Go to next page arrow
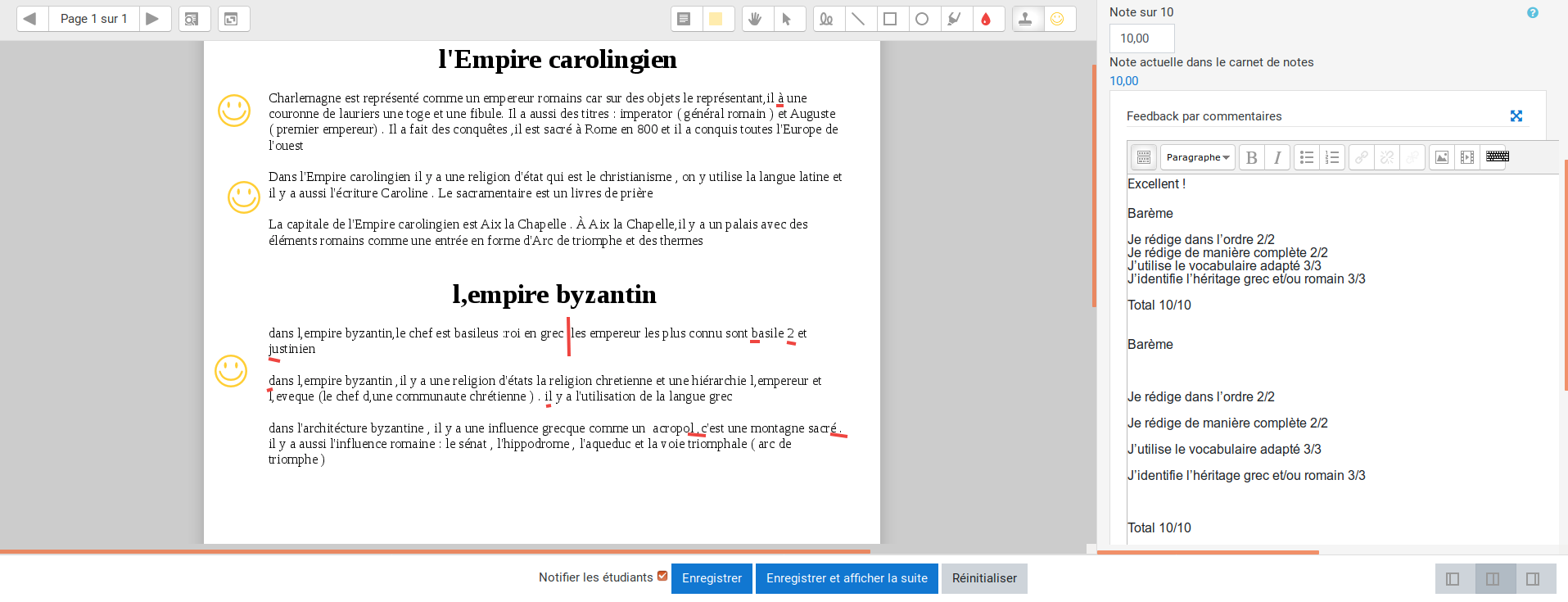Screen dimensions: 1568x602 tap(153, 19)
